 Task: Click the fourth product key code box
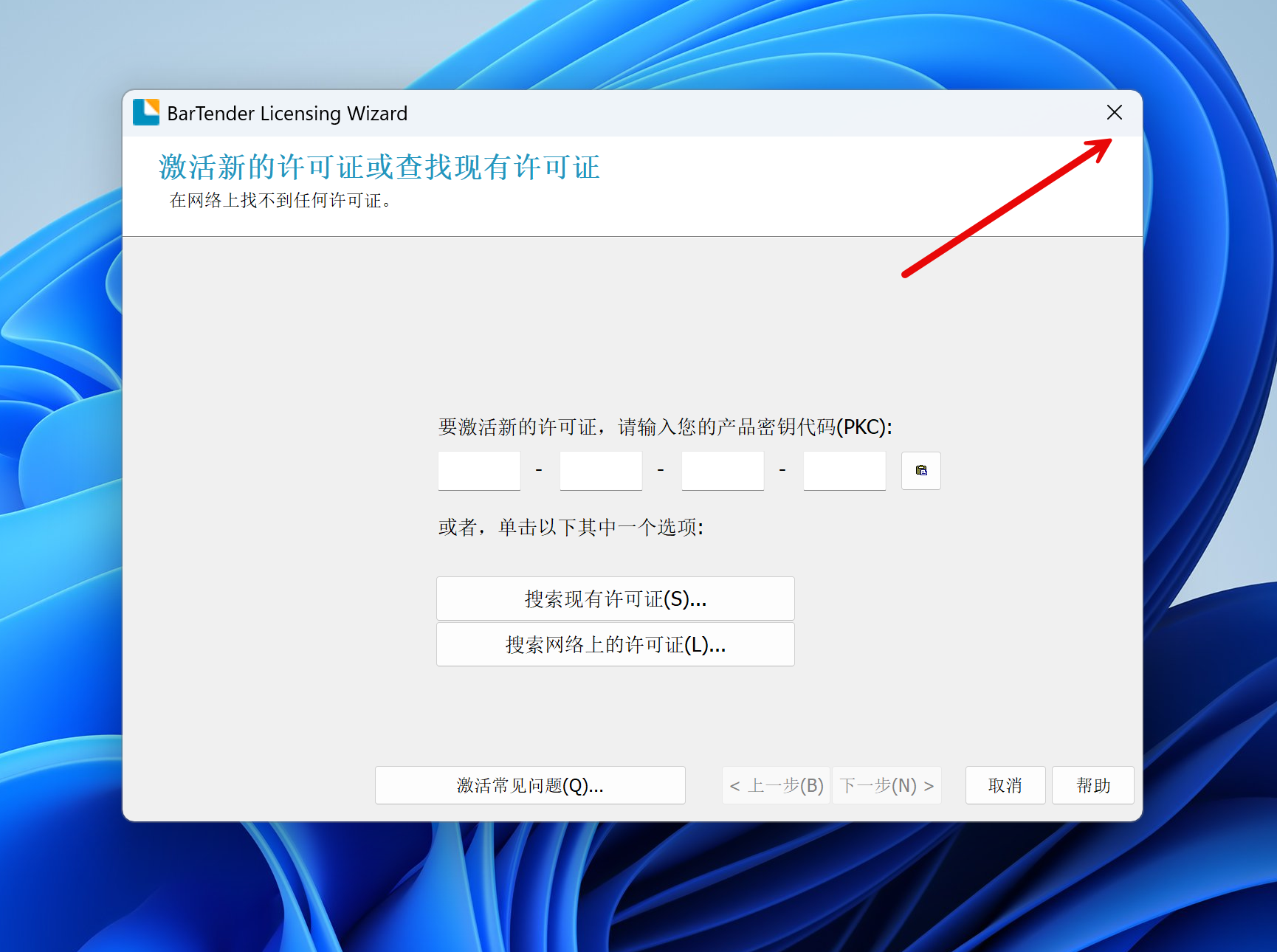(844, 471)
